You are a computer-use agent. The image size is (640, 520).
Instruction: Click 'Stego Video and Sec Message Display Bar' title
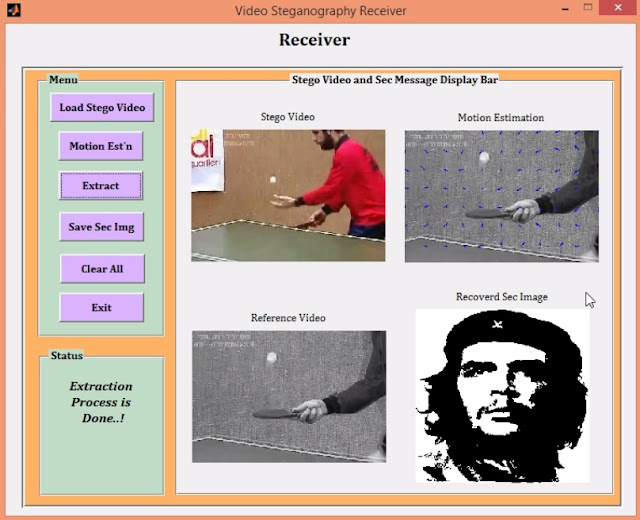395,80
